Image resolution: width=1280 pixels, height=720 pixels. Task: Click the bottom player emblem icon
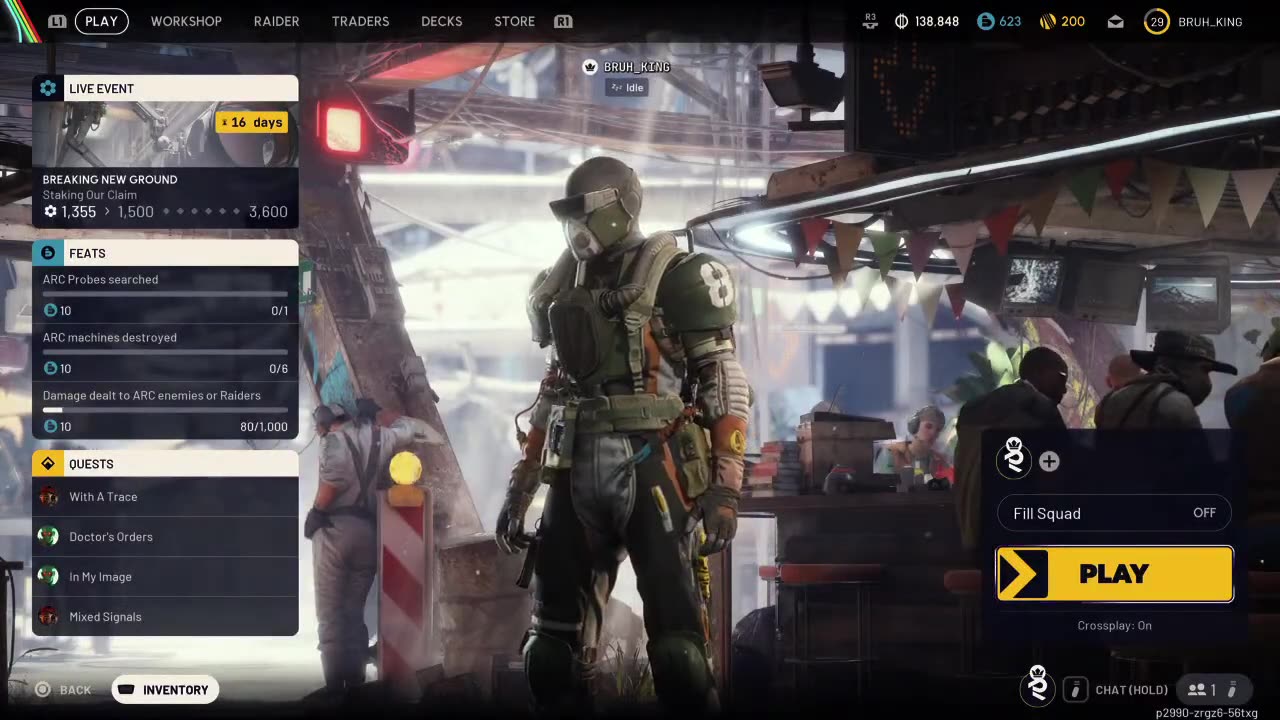click(1038, 686)
